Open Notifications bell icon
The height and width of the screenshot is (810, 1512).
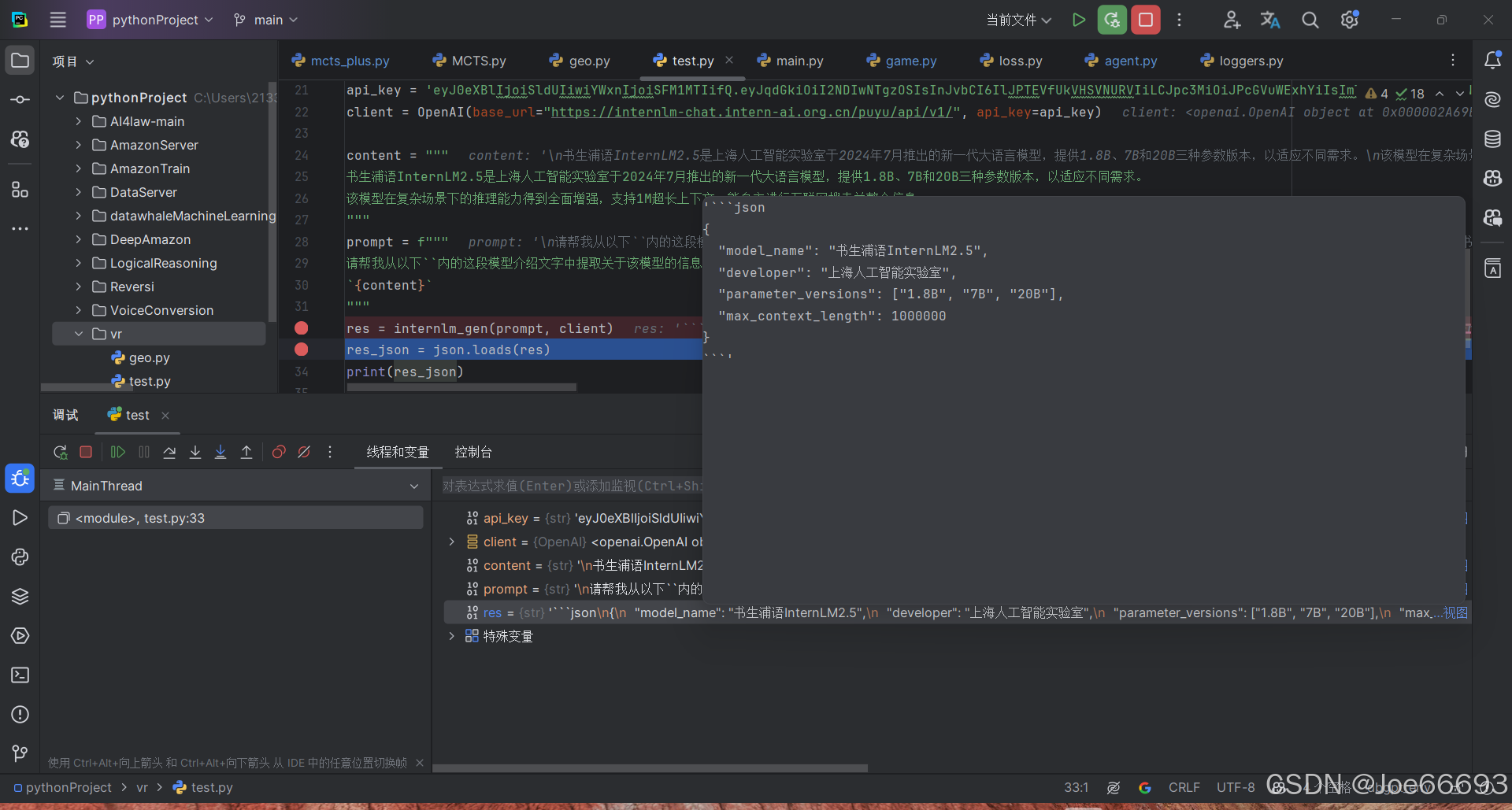point(1492,61)
